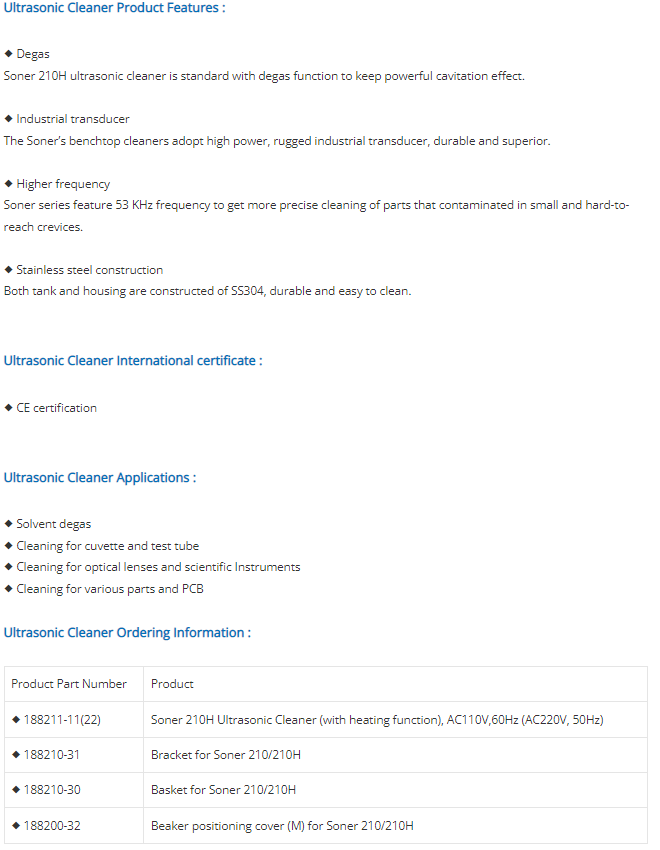
Task: Select the 188210-31 part number cell
Action: (x=74, y=755)
